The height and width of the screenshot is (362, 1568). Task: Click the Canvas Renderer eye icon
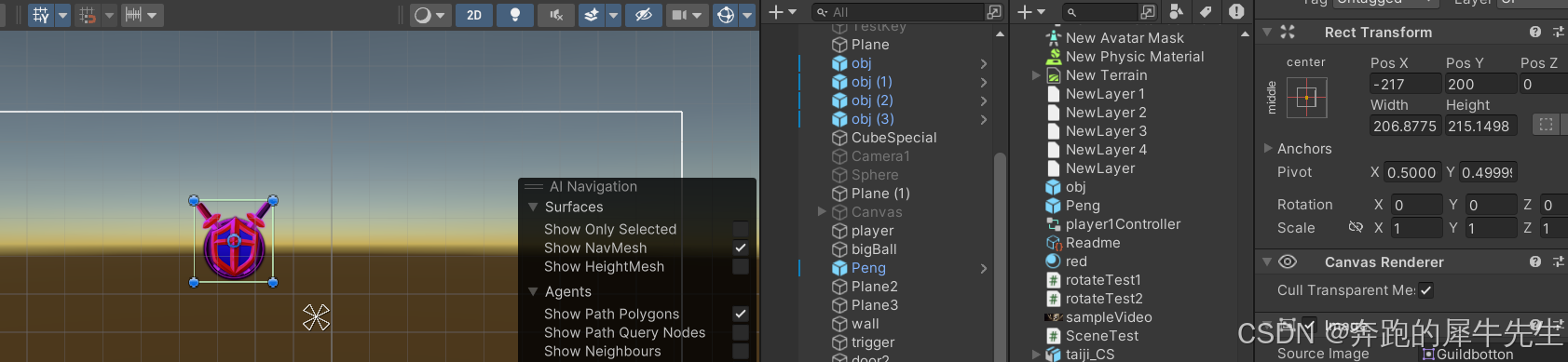1288,261
